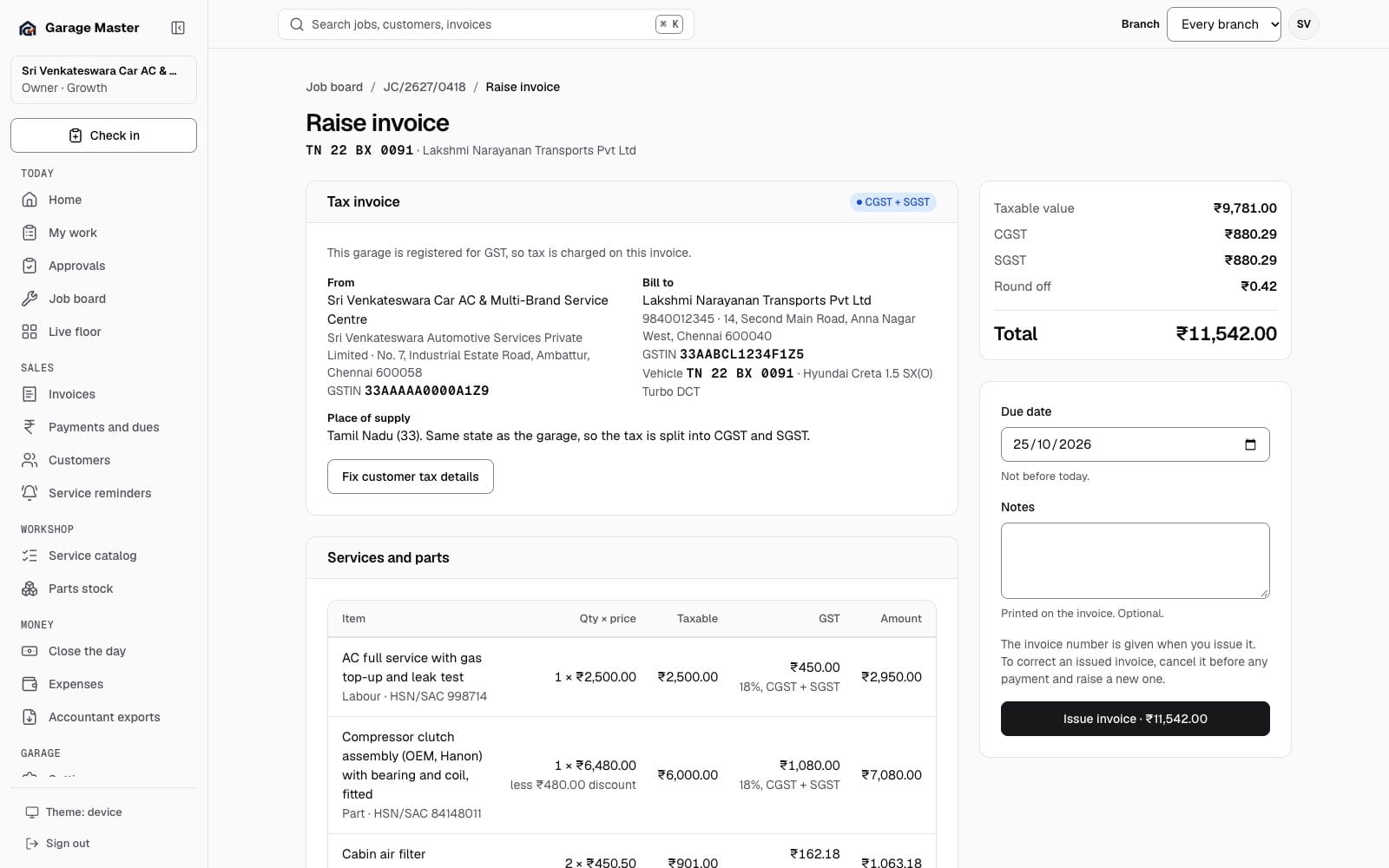Click the Due date field 25/10/2026

(1136, 444)
